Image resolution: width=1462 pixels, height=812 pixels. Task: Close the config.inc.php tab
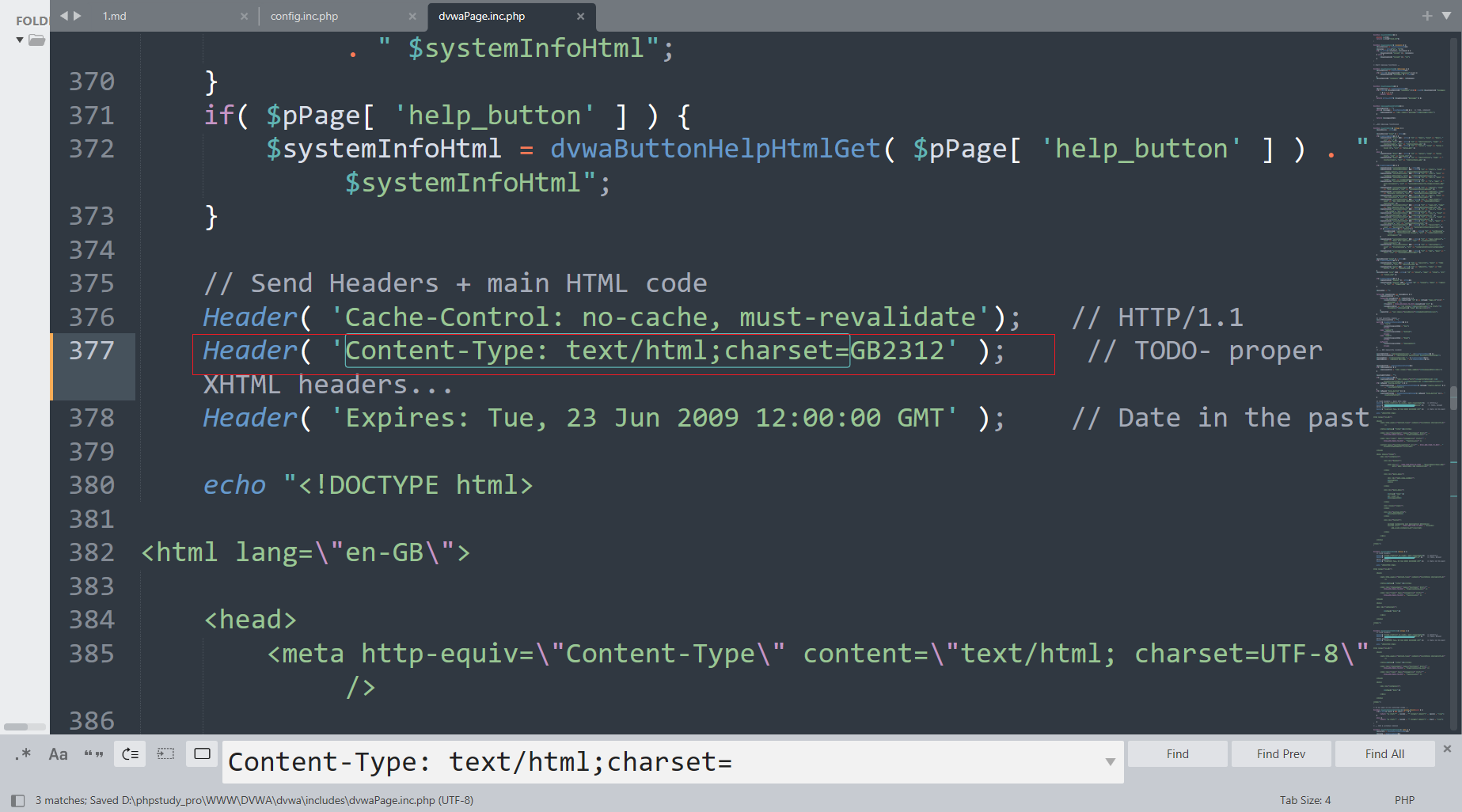pos(412,17)
